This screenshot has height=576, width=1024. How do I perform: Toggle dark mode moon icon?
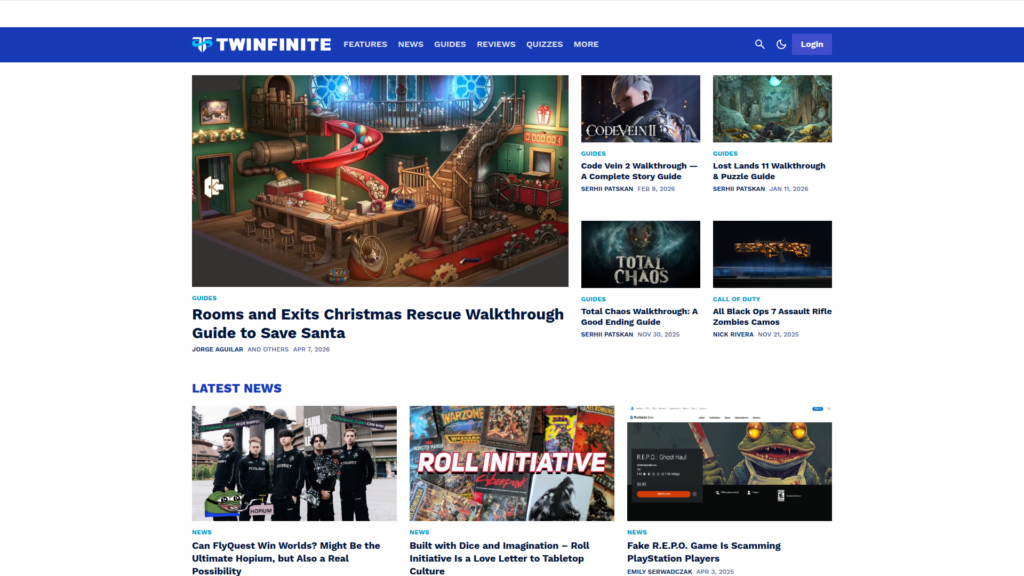780,44
